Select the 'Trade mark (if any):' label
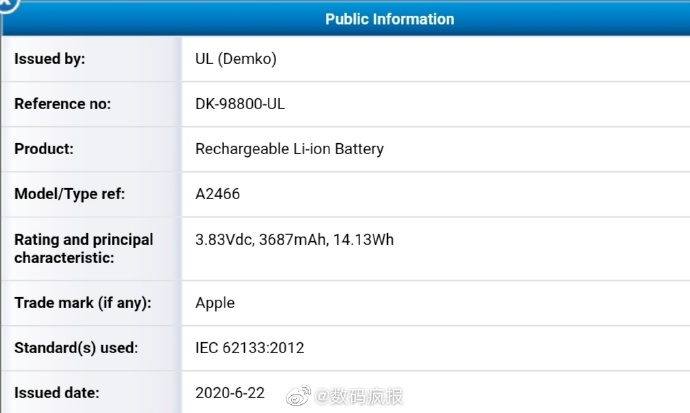 (x=82, y=302)
